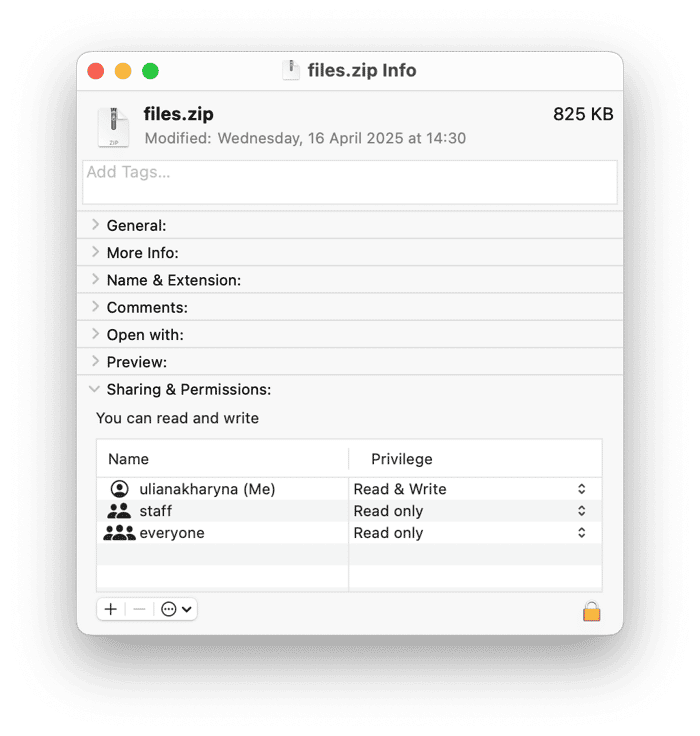Click the title bar zip proxy icon
The width and height of the screenshot is (700, 736).
pyautogui.click(x=291, y=70)
